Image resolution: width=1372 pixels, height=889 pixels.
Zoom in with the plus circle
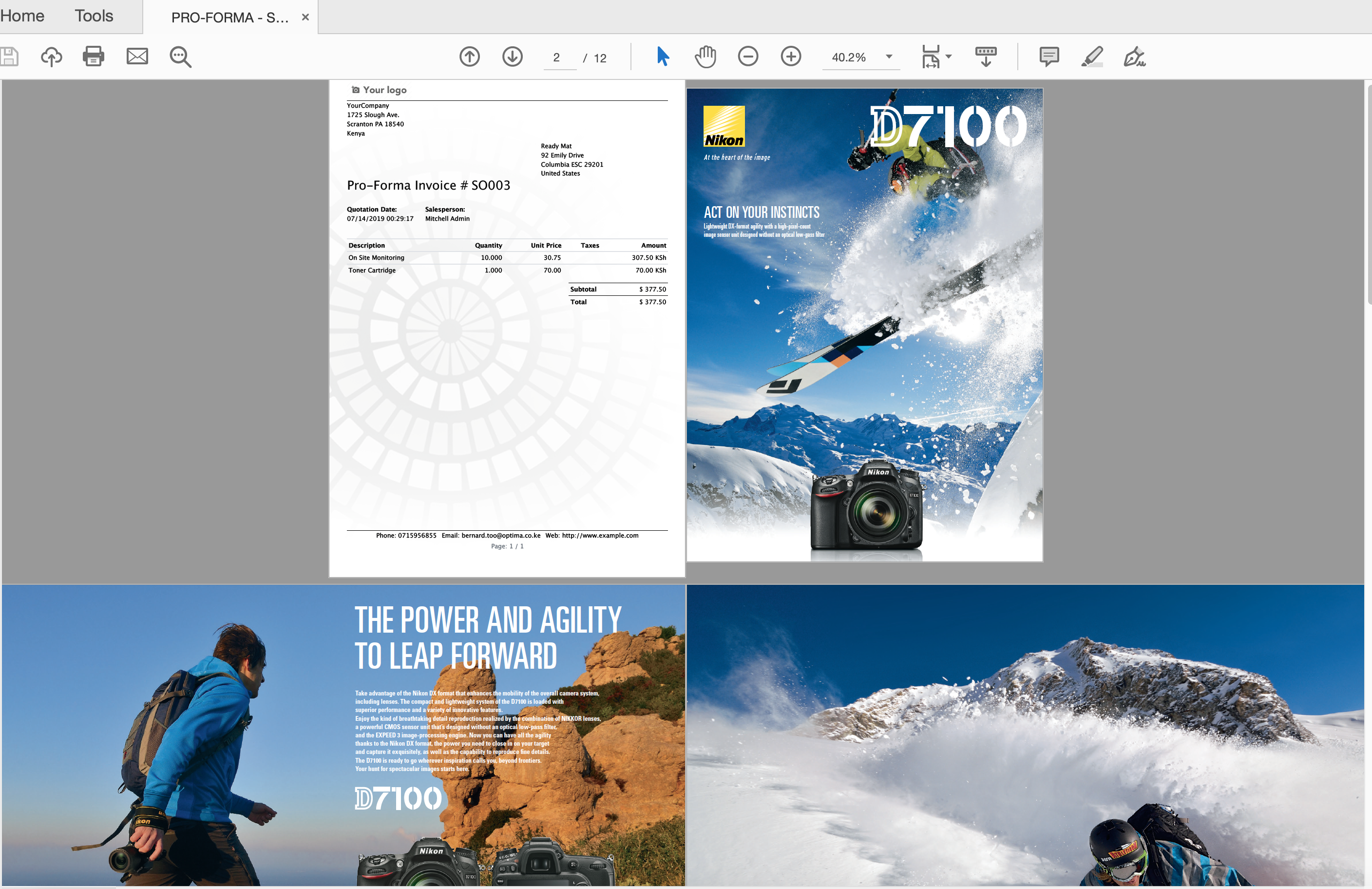coord(791,57)
